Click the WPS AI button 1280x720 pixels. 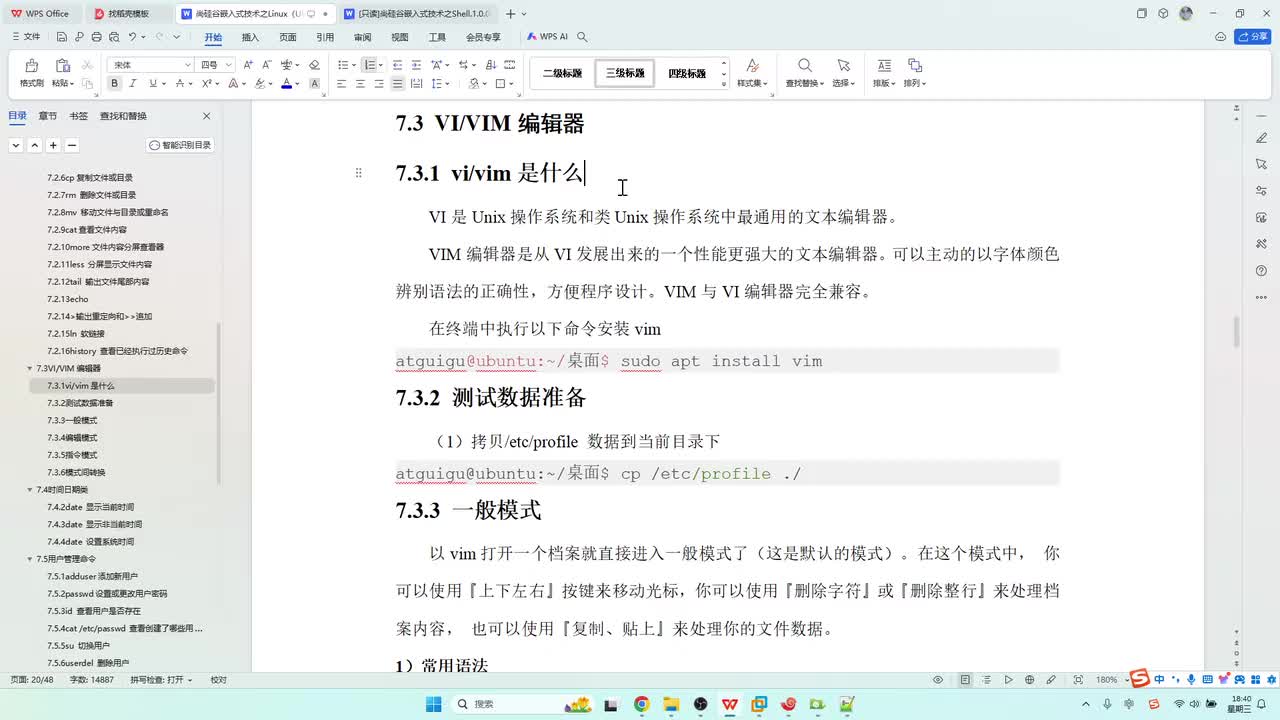click(x=547, y=37)
